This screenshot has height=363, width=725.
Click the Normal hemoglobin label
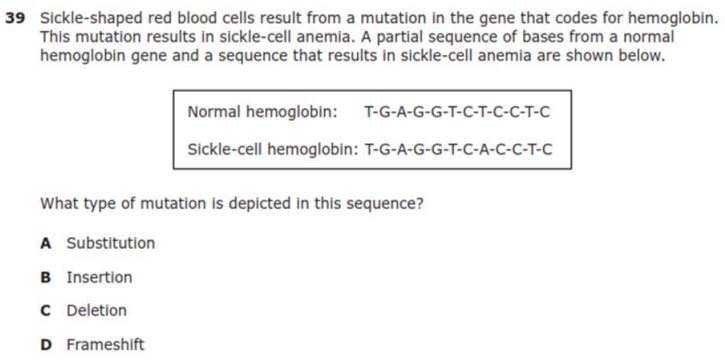(263, 112)
